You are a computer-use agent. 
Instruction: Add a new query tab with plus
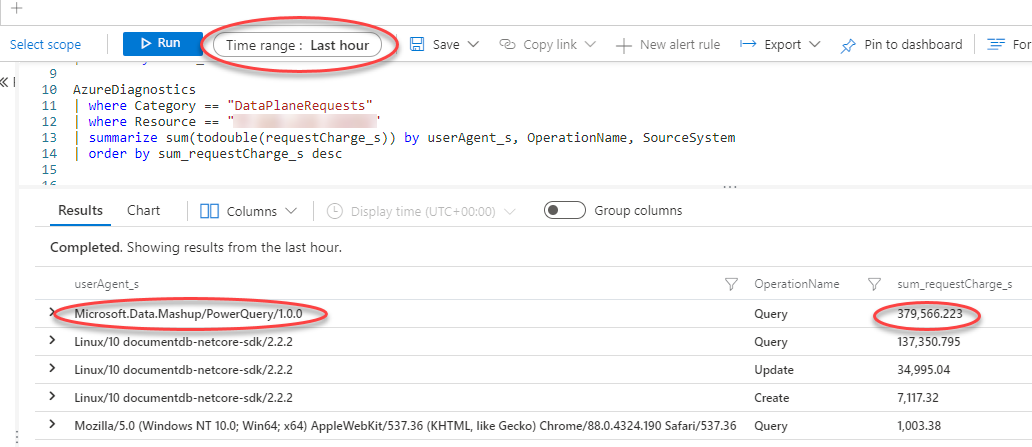pyautogui.click(x=15, y=7)
